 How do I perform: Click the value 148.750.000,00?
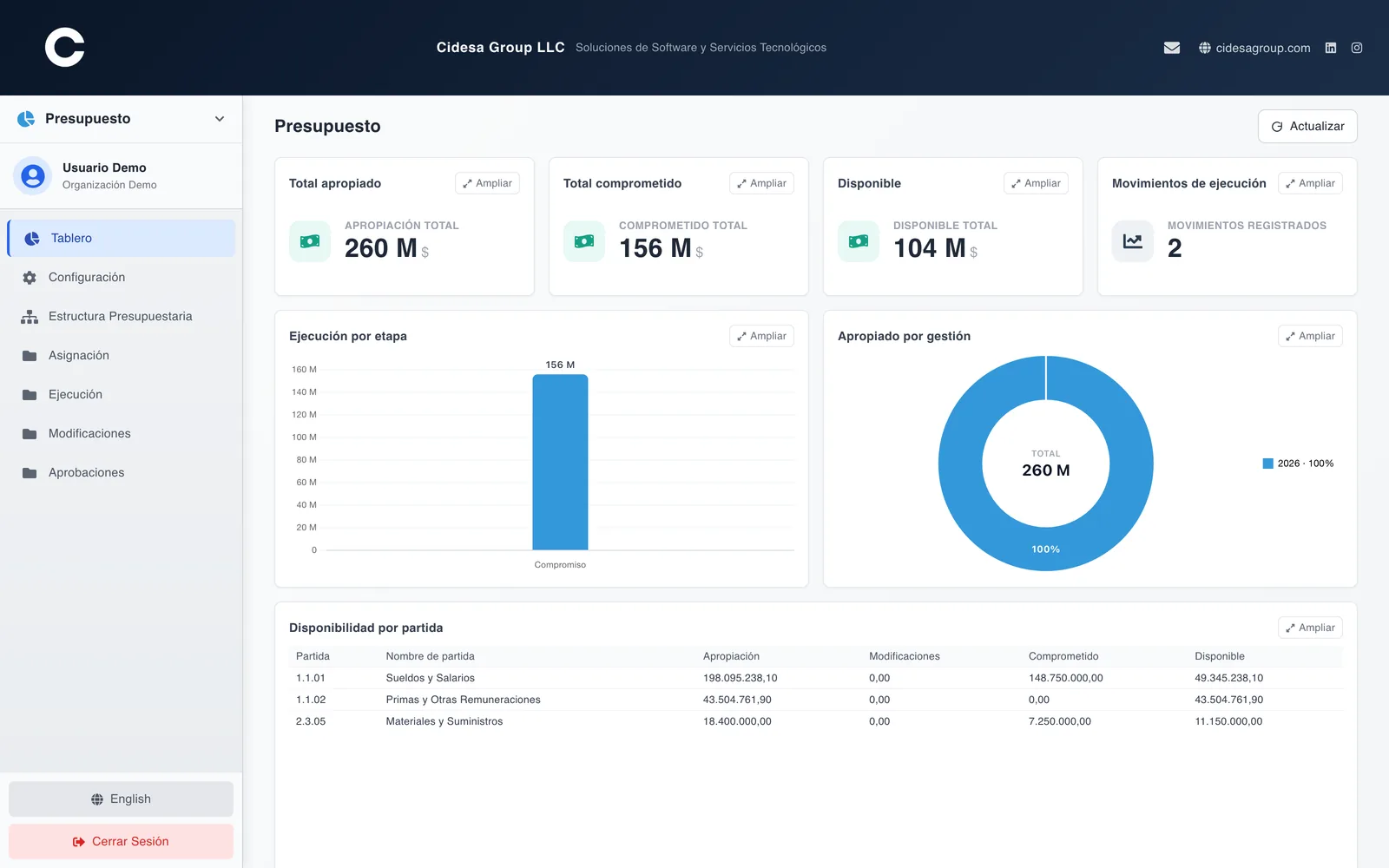(1066, 678)
